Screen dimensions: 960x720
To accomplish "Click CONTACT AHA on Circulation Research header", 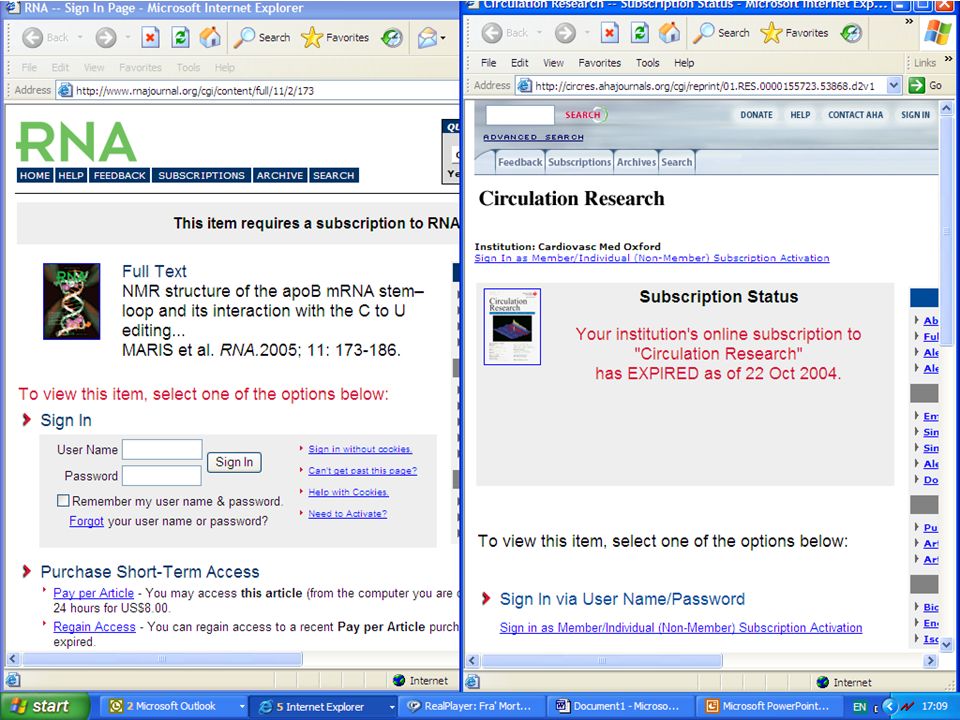I will click(x=855, y=114).
